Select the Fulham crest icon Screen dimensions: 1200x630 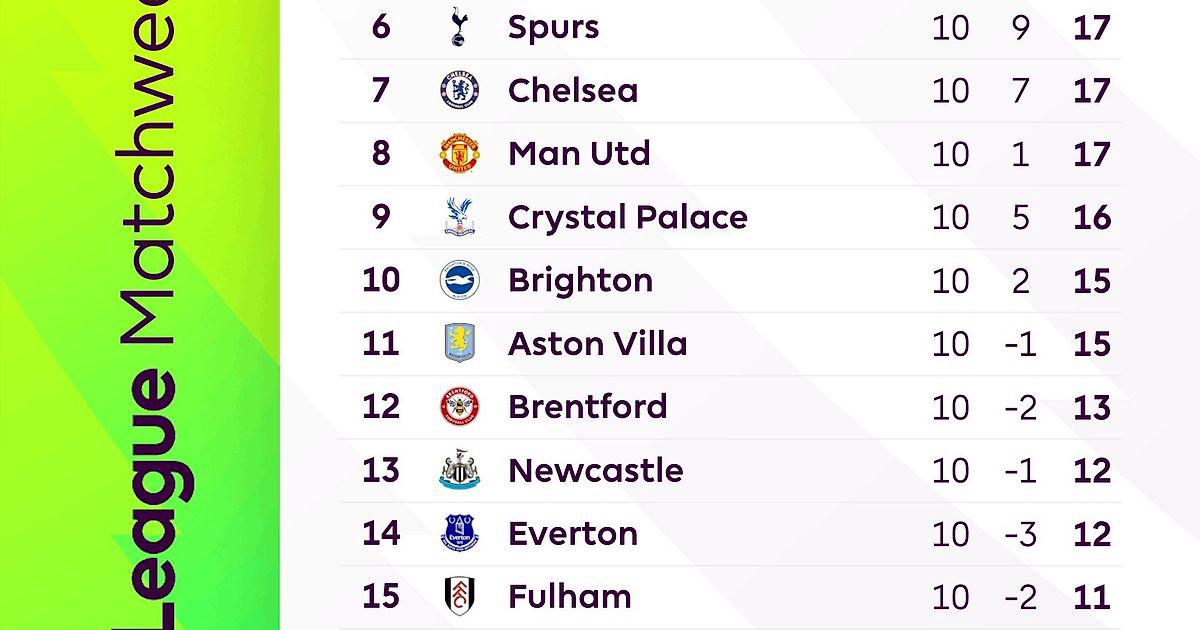(x=460, y=596)
